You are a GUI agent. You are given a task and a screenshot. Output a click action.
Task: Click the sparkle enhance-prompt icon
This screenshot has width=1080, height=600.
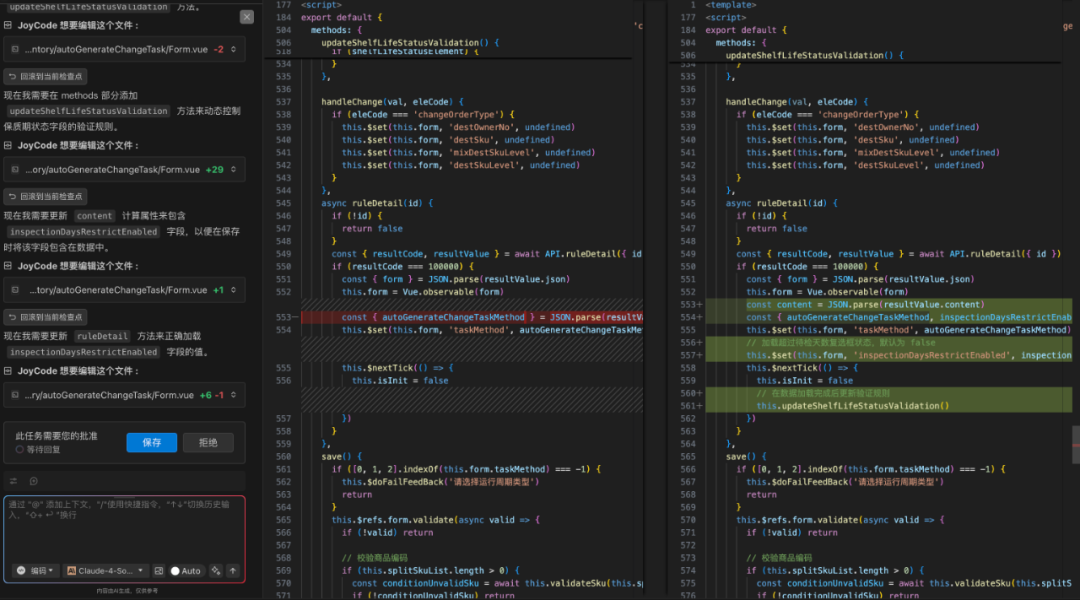point(216,571)
